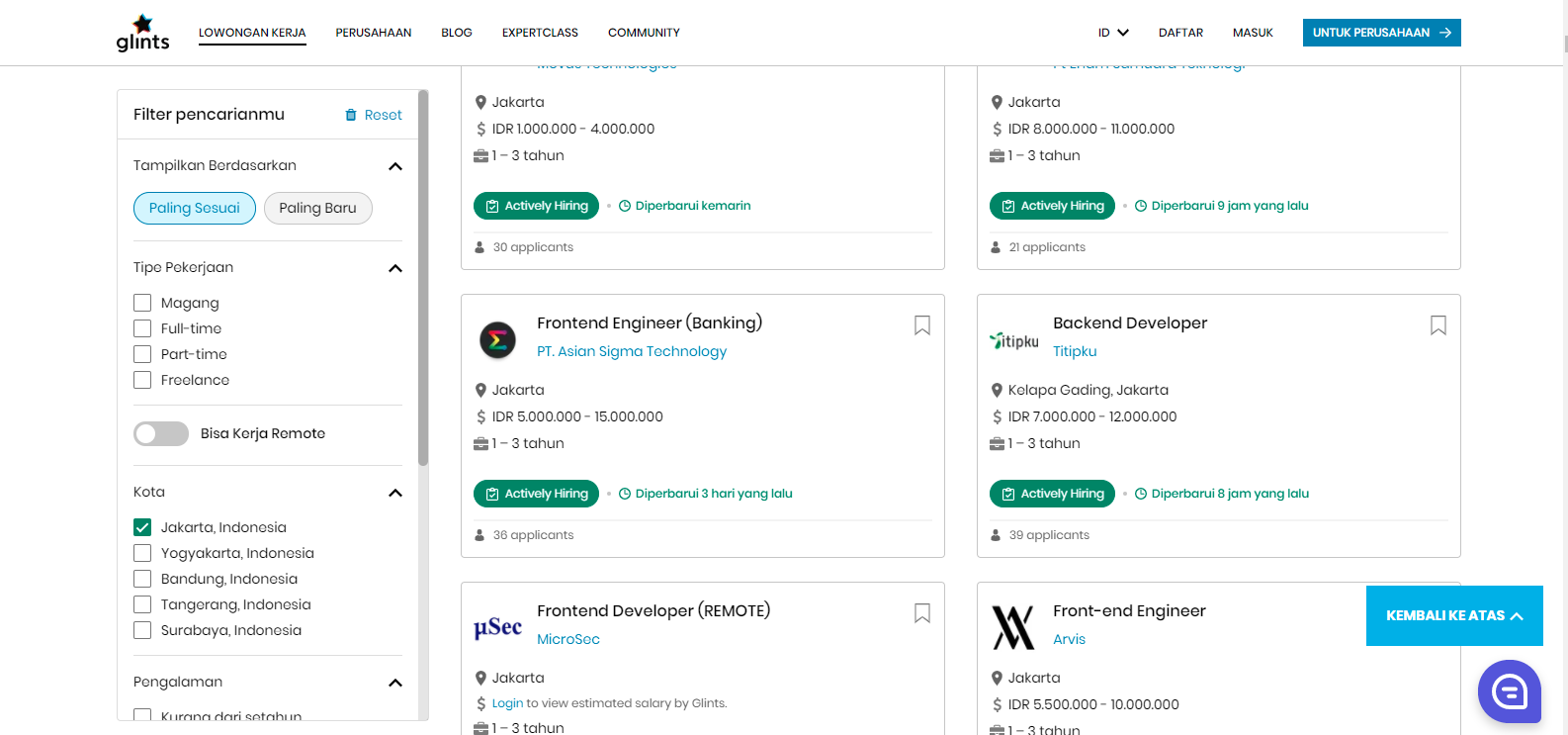Click the Untuk Perusahaan button
This screenshot has height=735, width=1568.
pos(1381,33)
